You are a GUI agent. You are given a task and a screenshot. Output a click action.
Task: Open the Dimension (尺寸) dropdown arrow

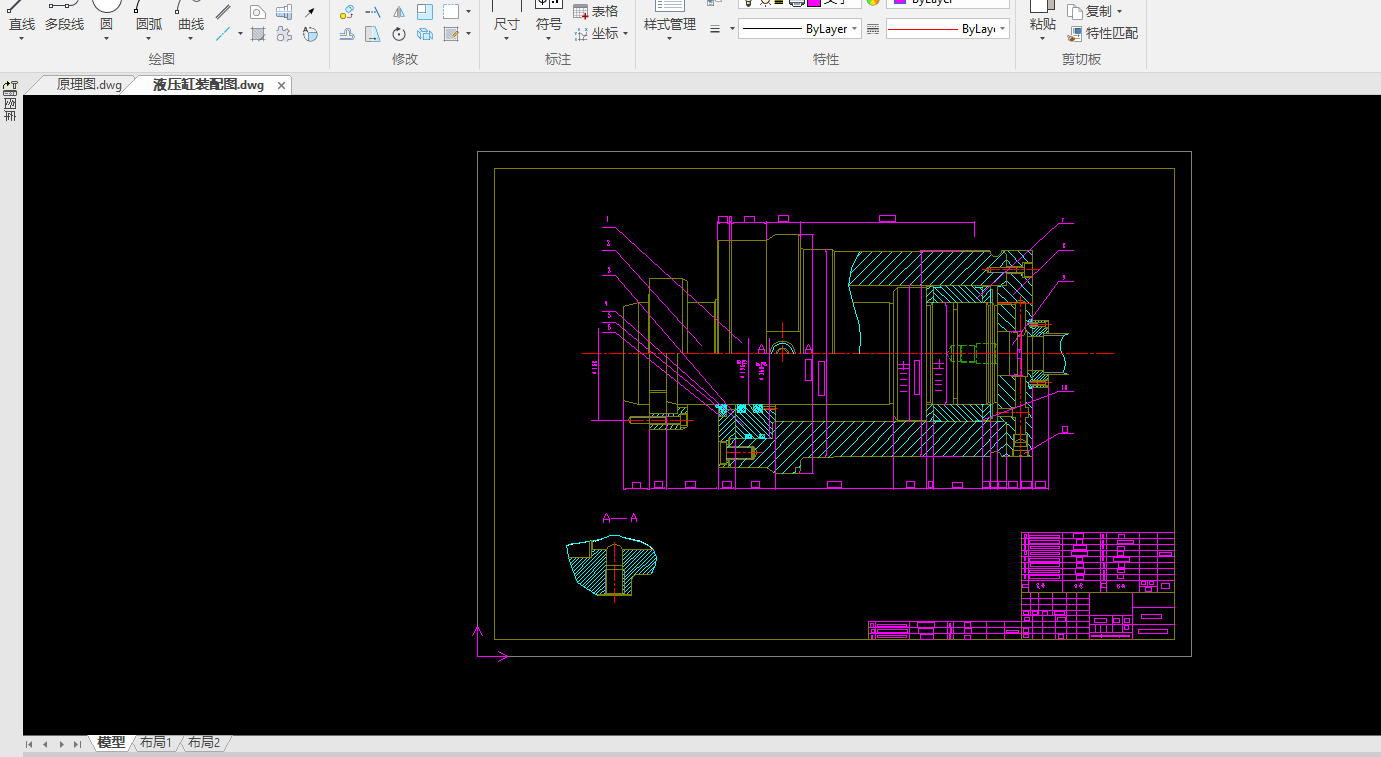point(506,40)
